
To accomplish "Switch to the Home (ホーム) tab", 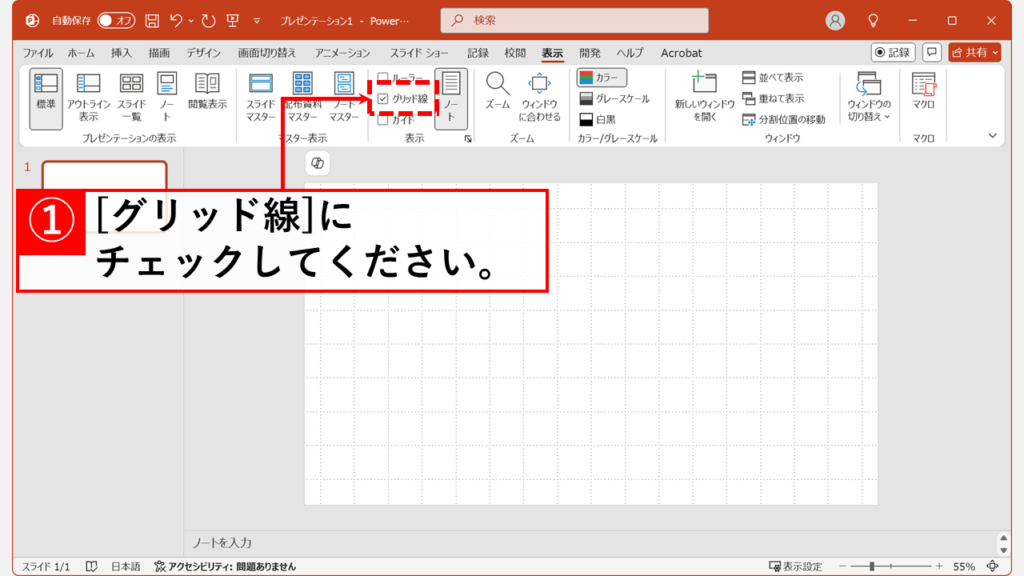I will (x=81, y=53).
